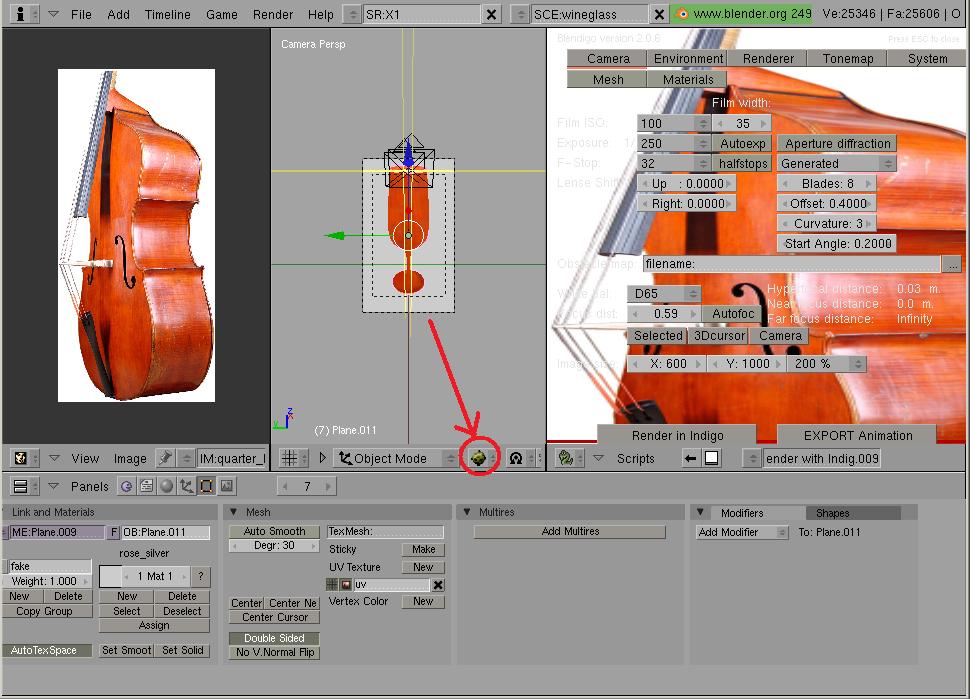The image size is (970, 699).
Task: Click Add Multires button
Action: pos(570,531)
